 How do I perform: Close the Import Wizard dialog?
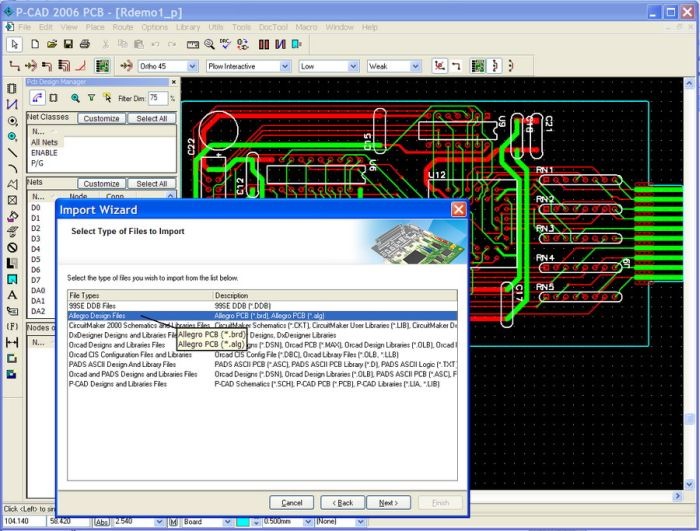(x=458, y=209)
